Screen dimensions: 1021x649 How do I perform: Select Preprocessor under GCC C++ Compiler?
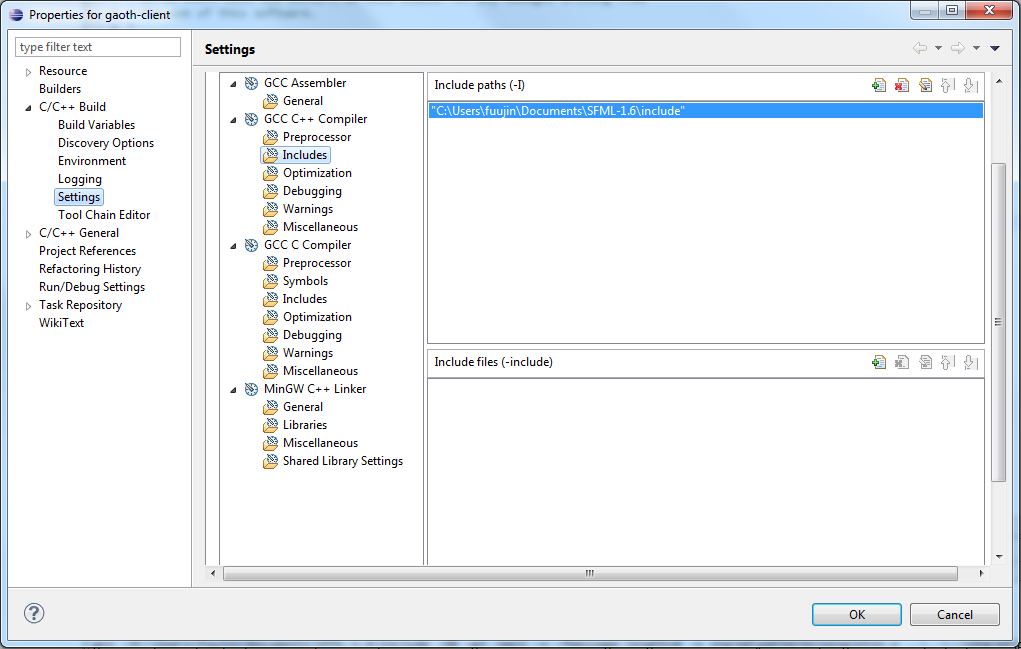pyautogui.click(x=317, y=137)
